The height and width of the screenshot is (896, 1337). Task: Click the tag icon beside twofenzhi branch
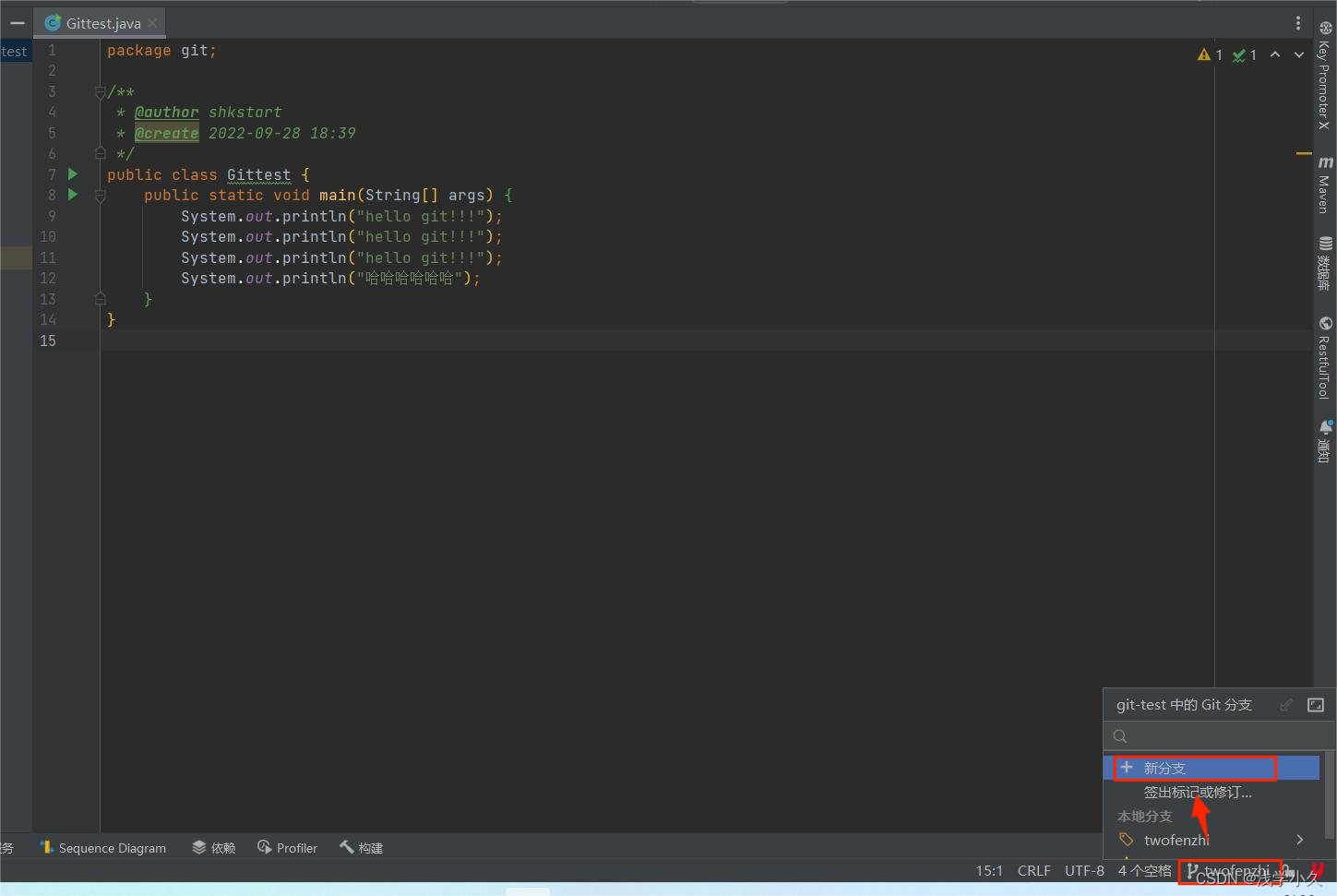point(1127,840)
